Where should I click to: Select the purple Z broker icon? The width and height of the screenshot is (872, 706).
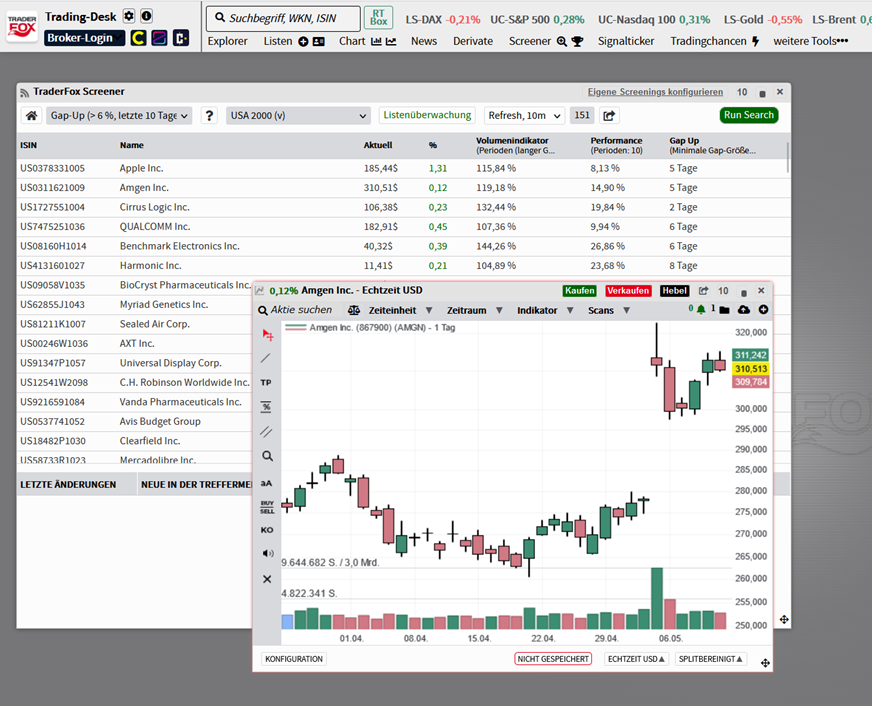(160, 38)
